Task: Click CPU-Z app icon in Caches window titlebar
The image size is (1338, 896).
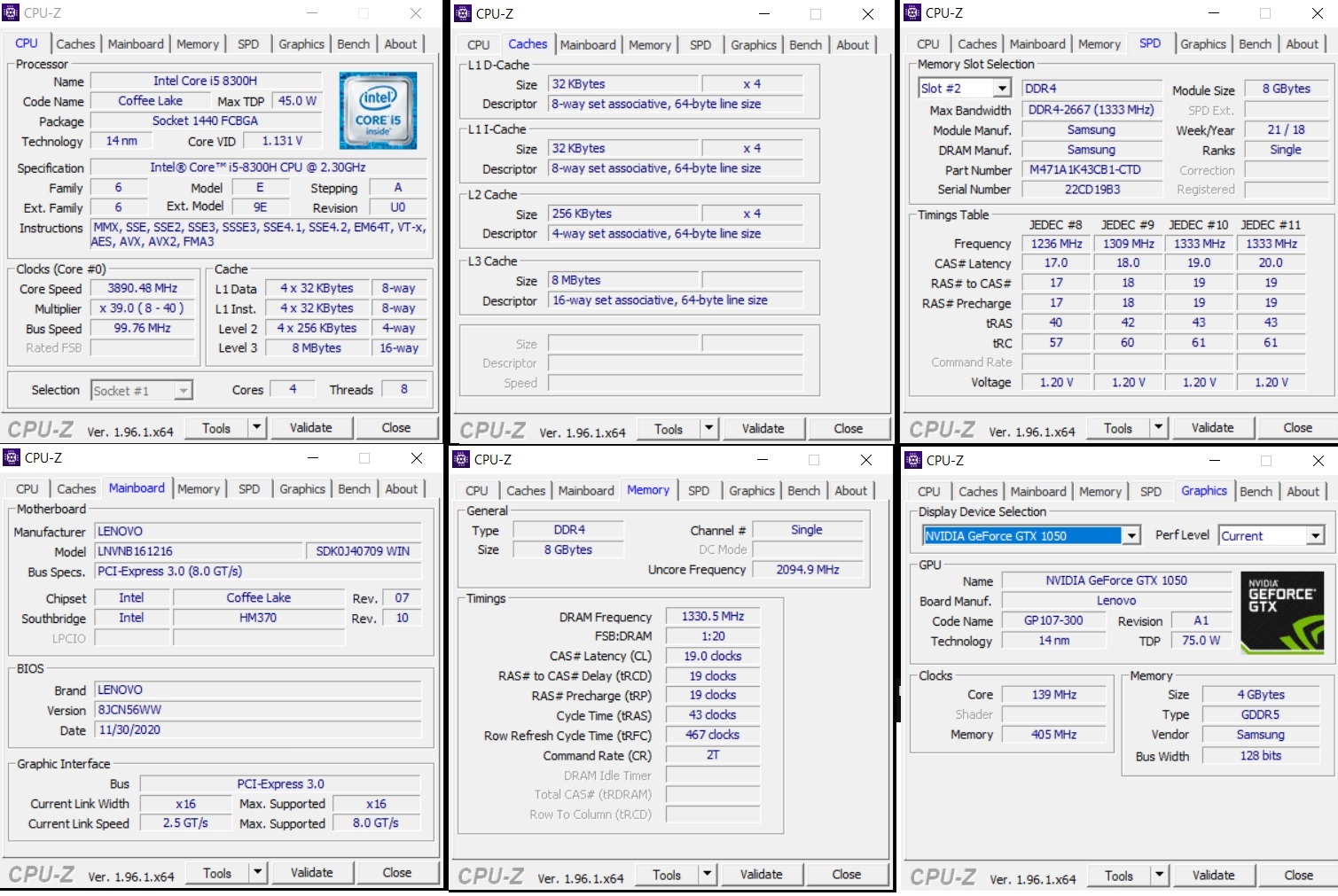Action: coord(463,13)
